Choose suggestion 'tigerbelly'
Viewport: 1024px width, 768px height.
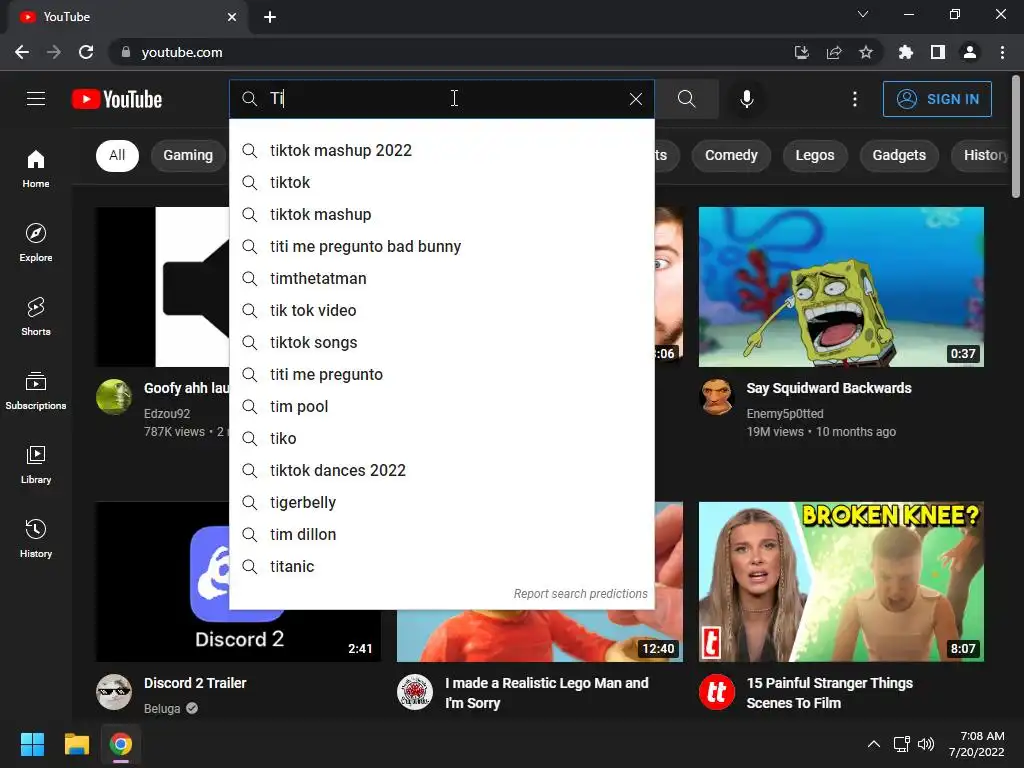point(441,502)
